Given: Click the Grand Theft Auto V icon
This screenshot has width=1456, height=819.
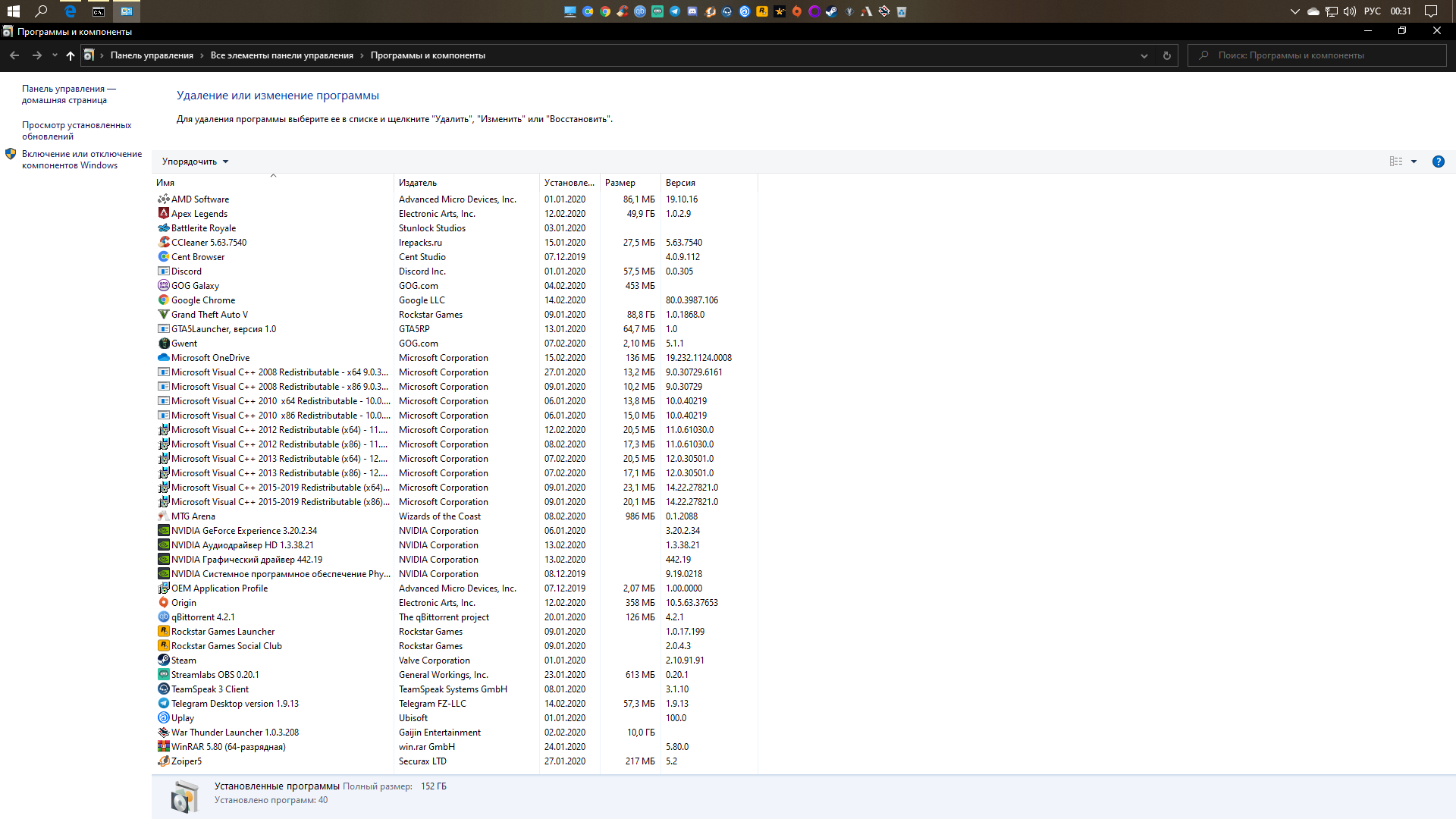Looking at the screenshot, I should point(163,315).
